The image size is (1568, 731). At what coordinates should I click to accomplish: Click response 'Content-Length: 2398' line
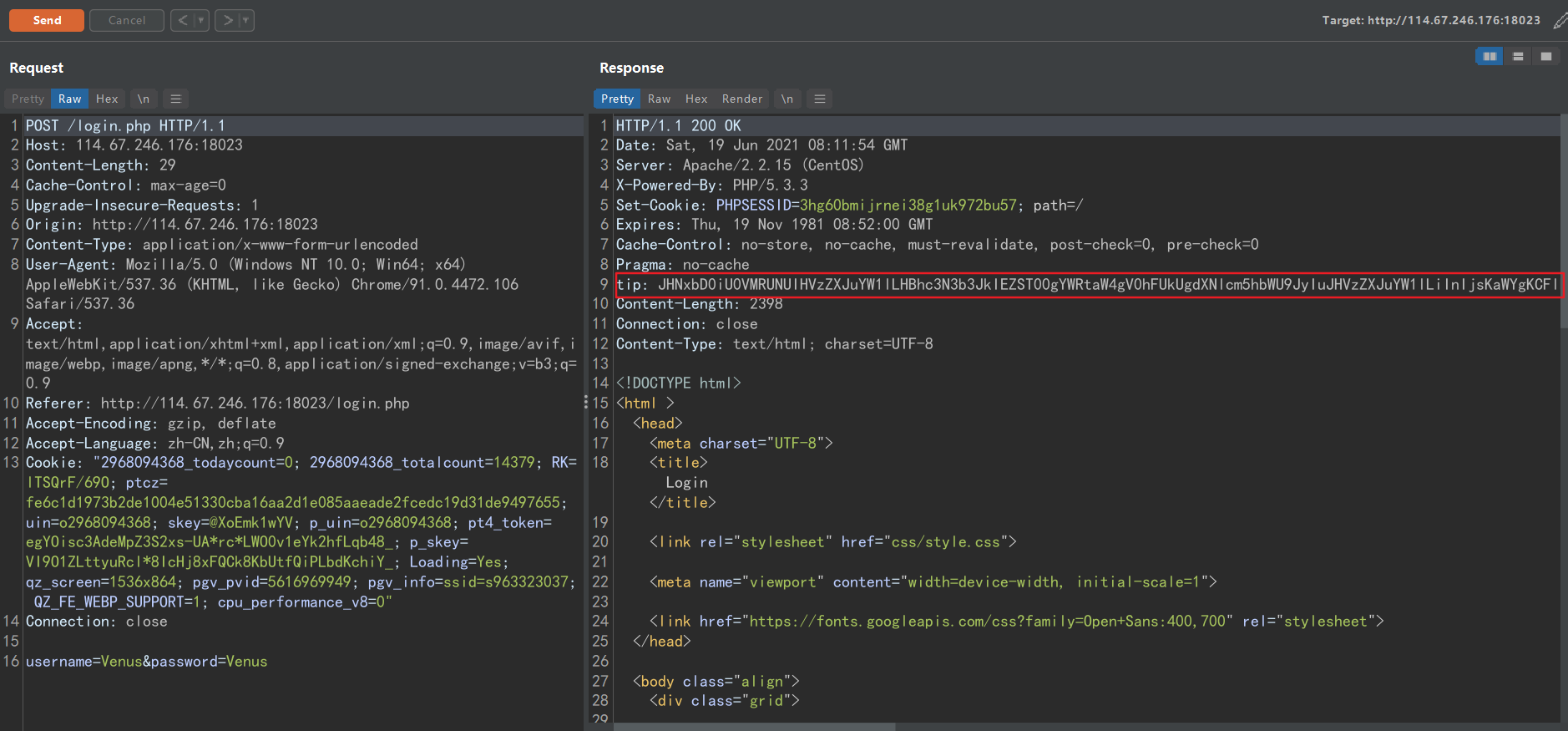pyautogui.click(x=699, y=304)
